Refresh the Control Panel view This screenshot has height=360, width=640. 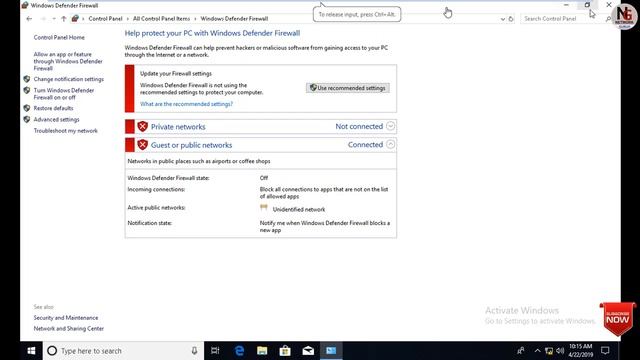511,19
